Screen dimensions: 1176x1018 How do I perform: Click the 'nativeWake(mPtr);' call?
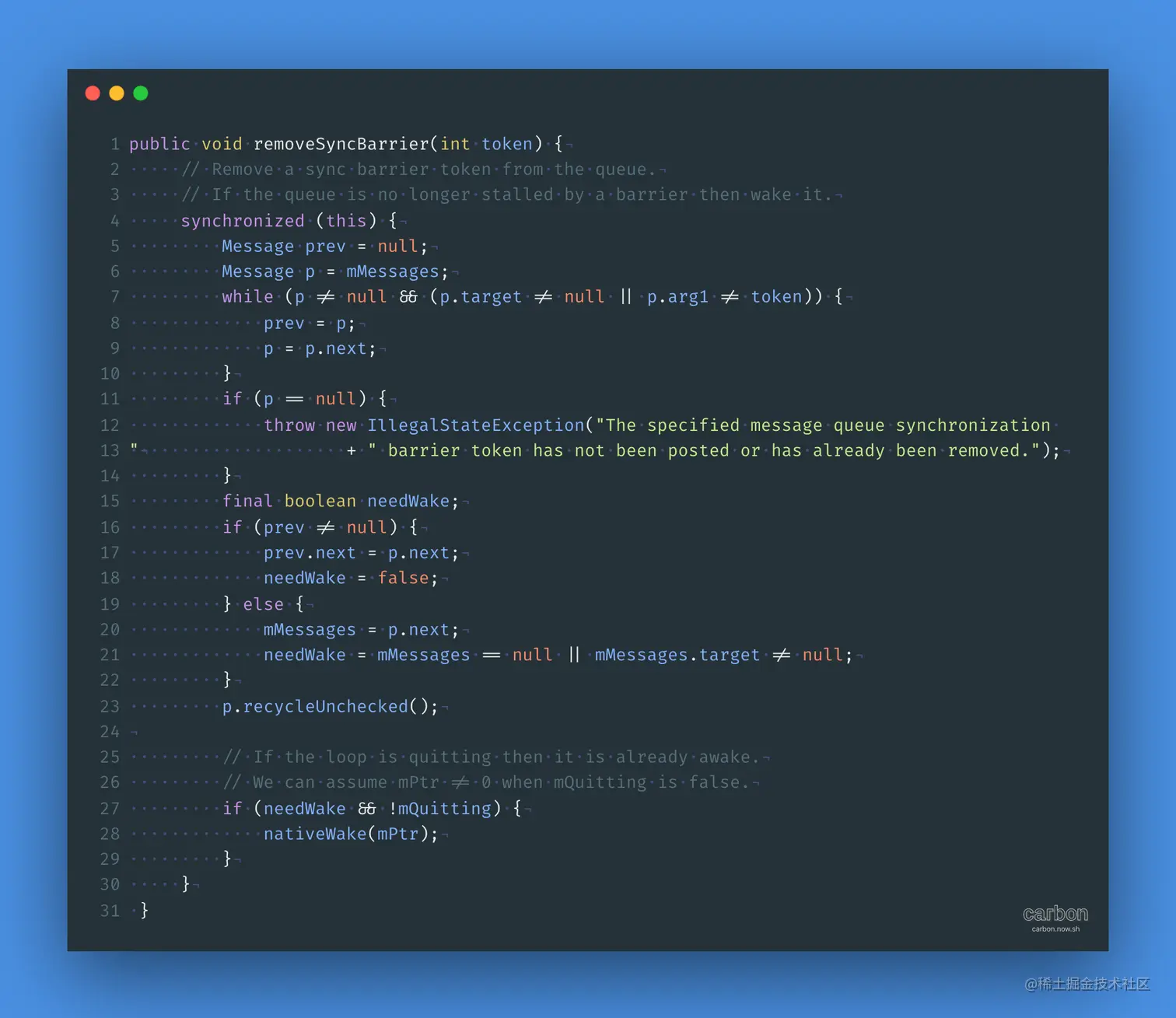(351, 834)
